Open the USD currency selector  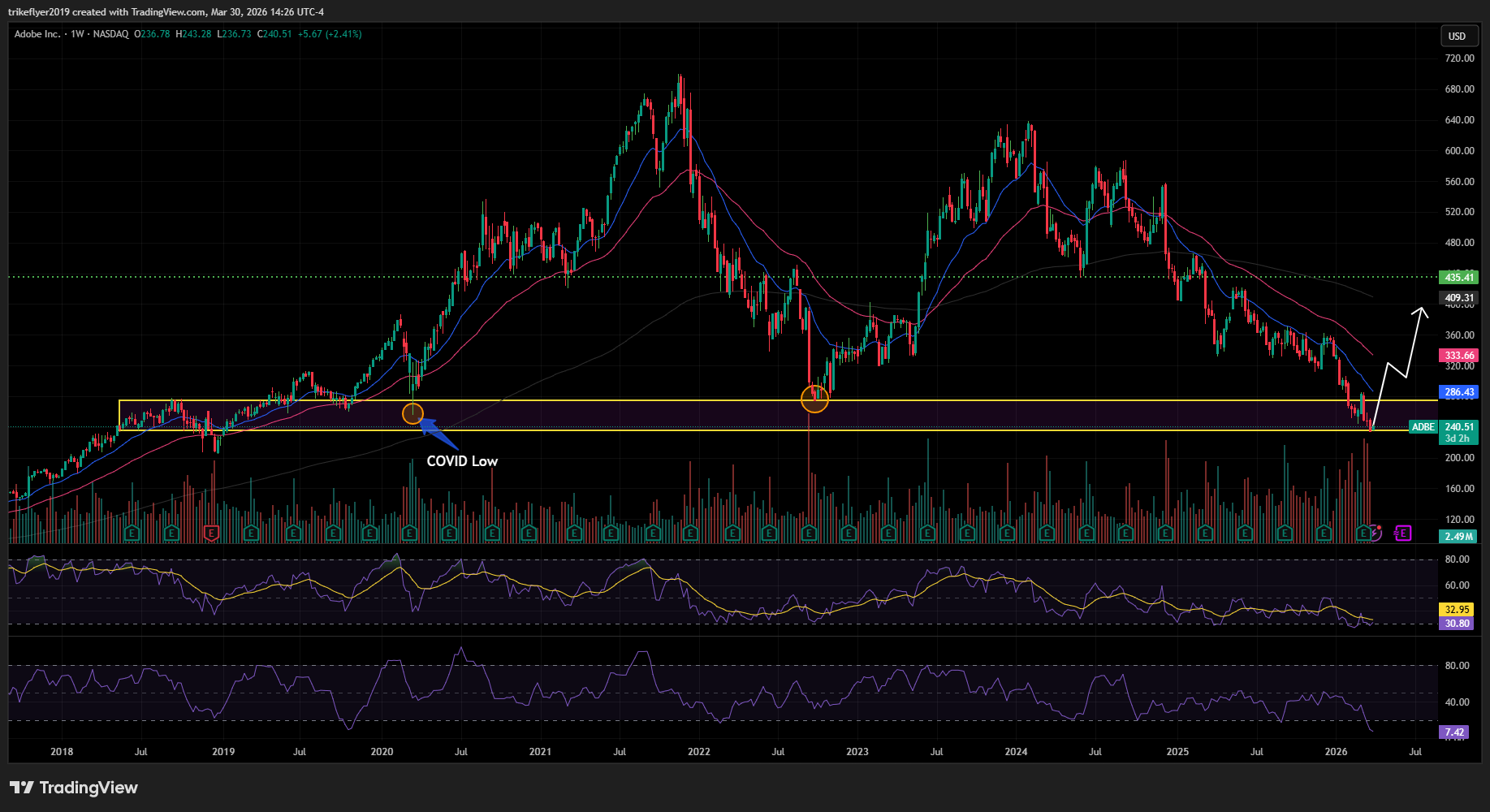tap(1458, 36)
